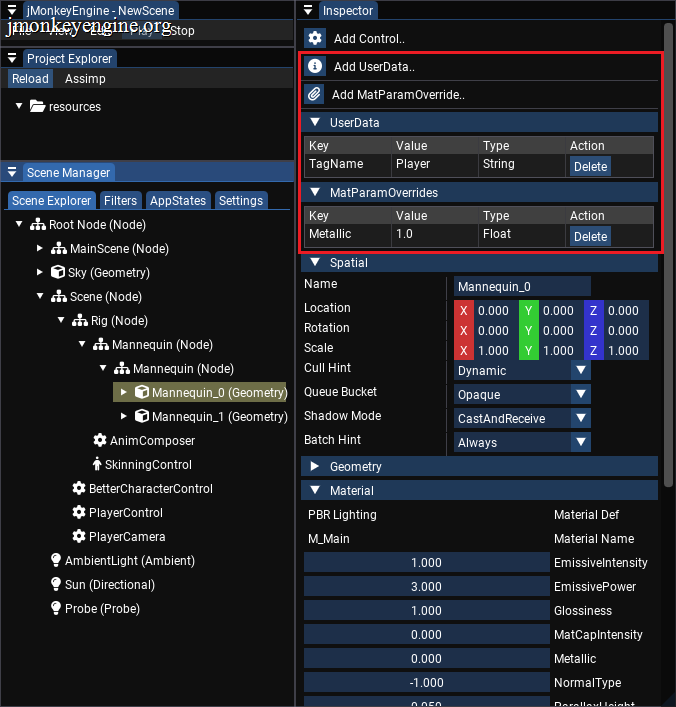Open the Batch Hint dropdown
676x707 pixels.
point(580,442)
